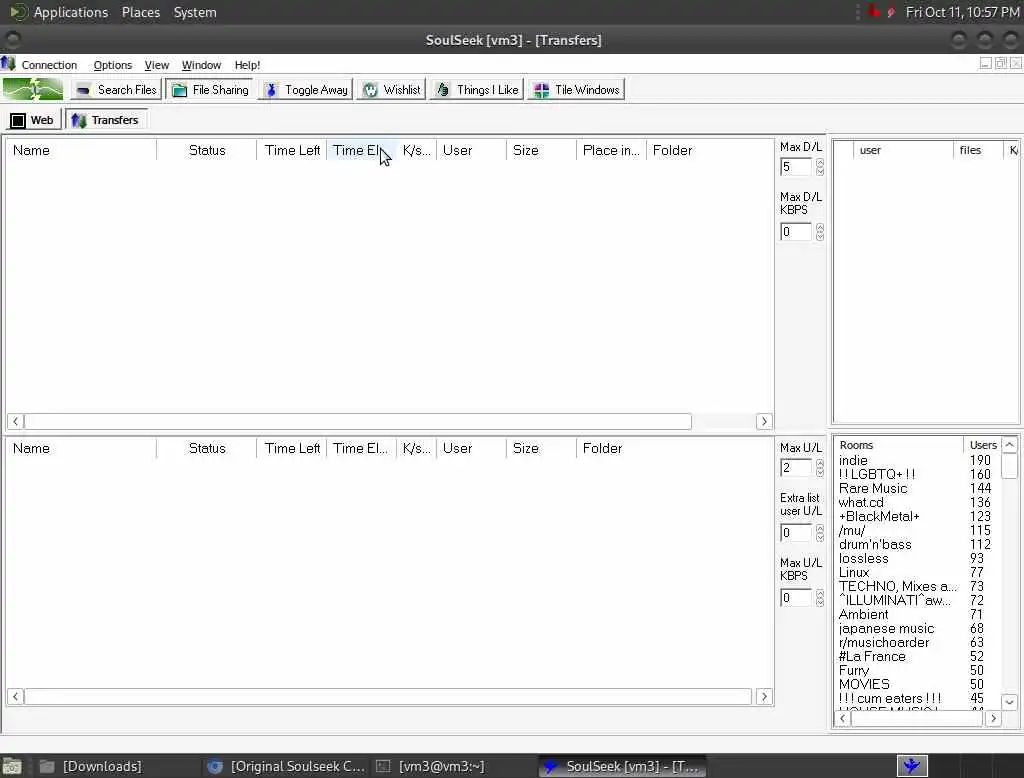
Task: Sort downloads by Time Left column
Action: coord(291,150)
